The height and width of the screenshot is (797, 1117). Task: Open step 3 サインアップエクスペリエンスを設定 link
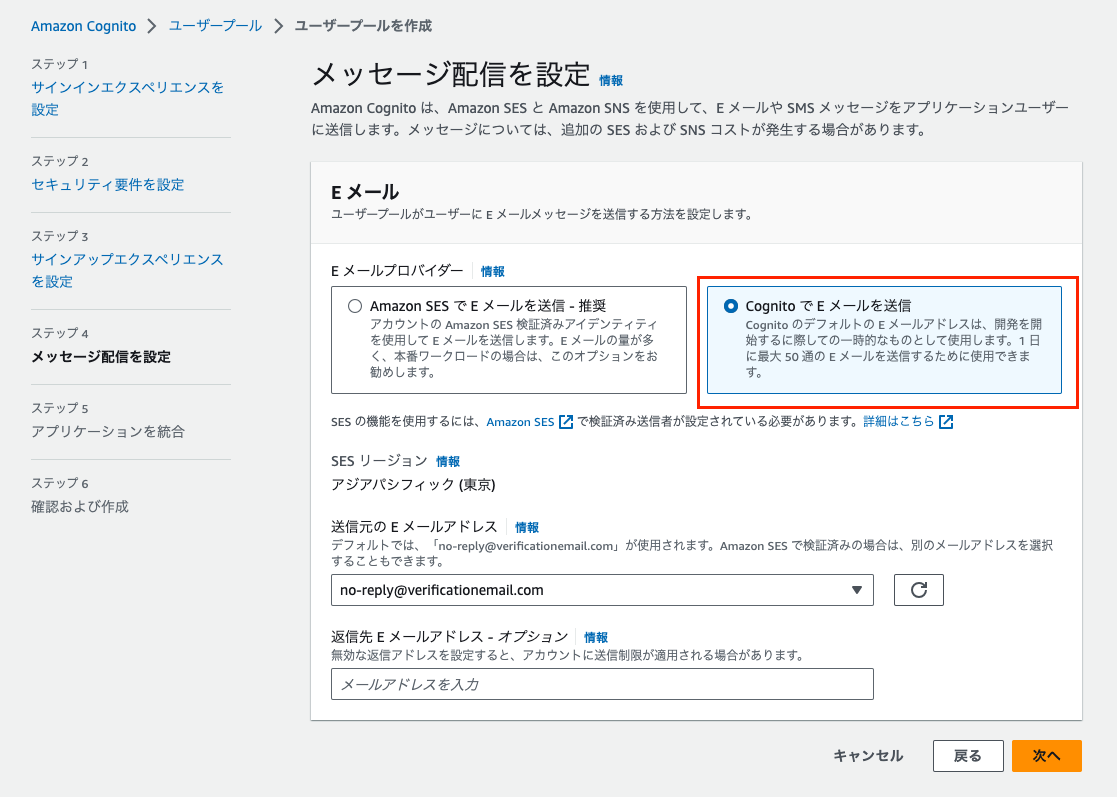127,270
